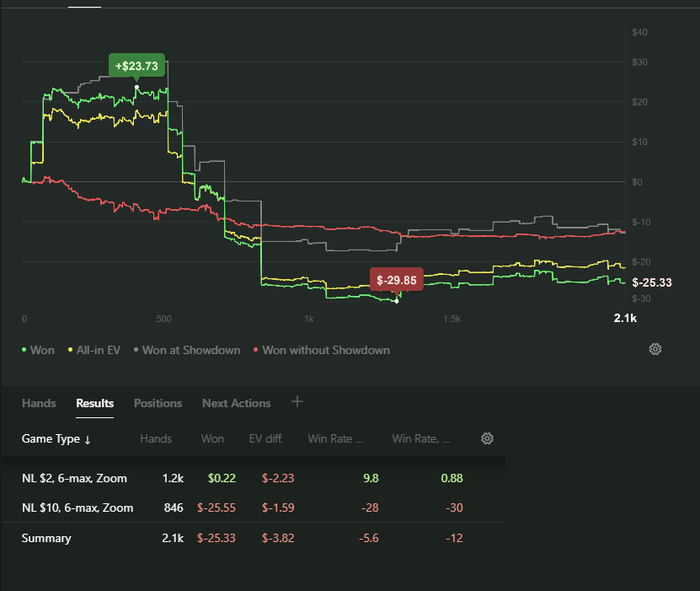The image size is (700, 591).
Task: Click the 1.5k x-axis label
Action: [452, 319]
